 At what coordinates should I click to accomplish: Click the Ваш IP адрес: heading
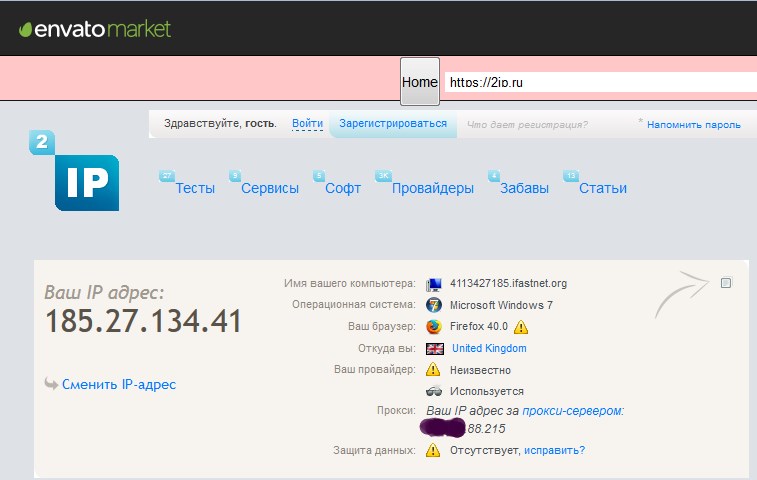104,293
